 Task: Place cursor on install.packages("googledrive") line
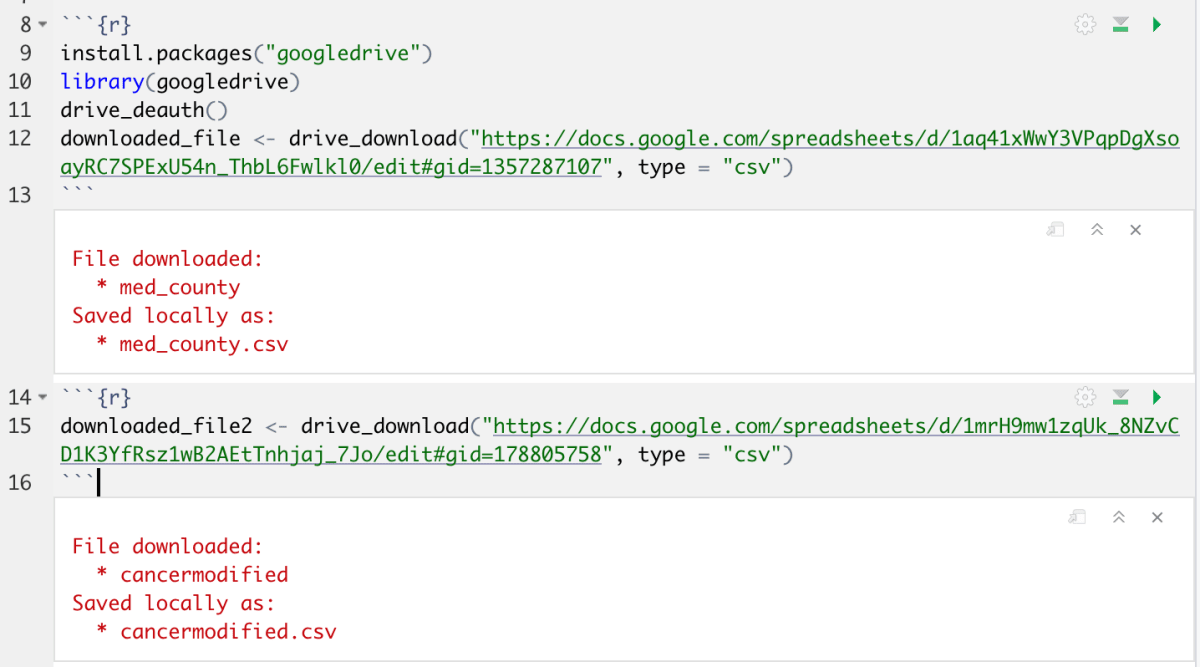pos(246,52)
